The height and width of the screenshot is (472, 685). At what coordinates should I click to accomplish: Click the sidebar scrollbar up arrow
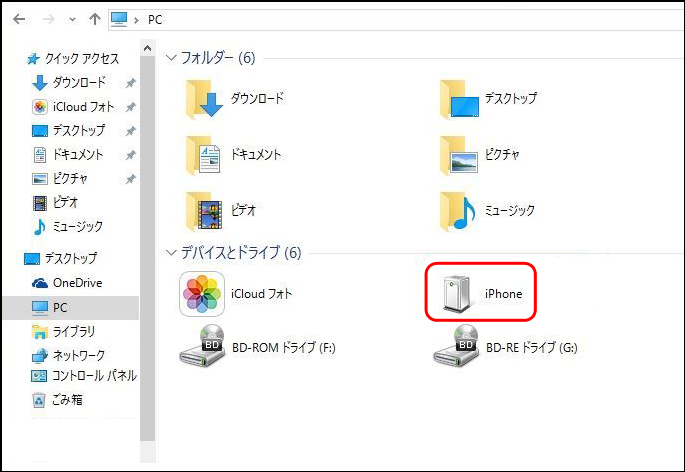point(148,48)
